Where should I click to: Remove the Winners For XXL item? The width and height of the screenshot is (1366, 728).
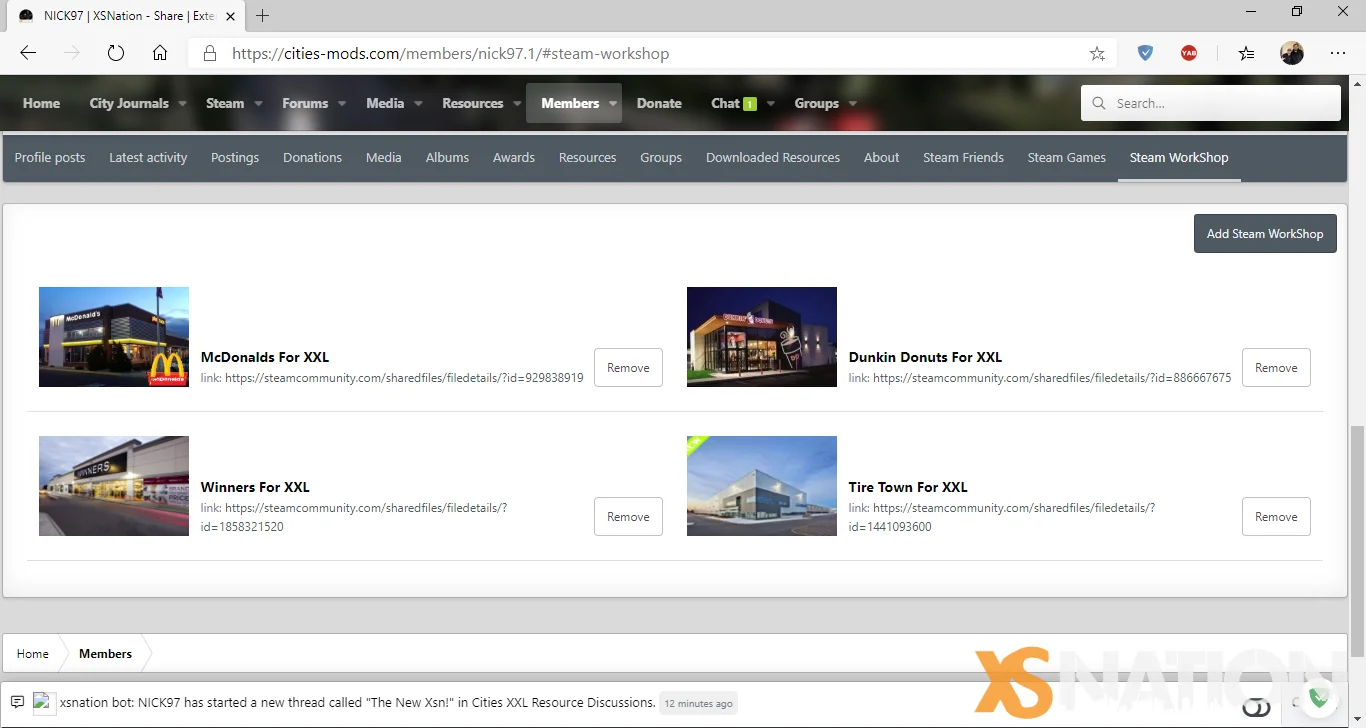628,517
